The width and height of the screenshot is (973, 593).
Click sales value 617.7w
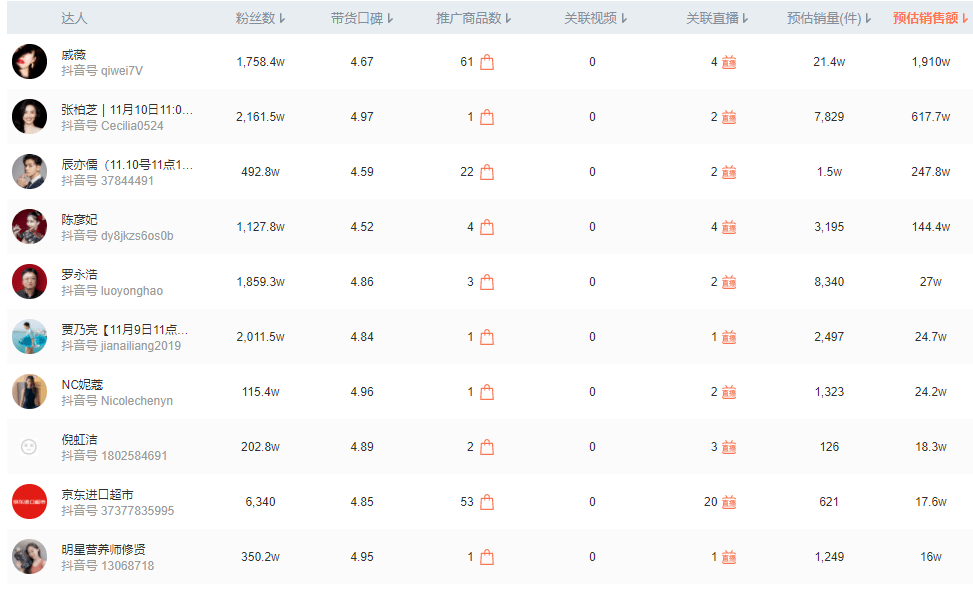pyautogui.click(x=930, y=117)
